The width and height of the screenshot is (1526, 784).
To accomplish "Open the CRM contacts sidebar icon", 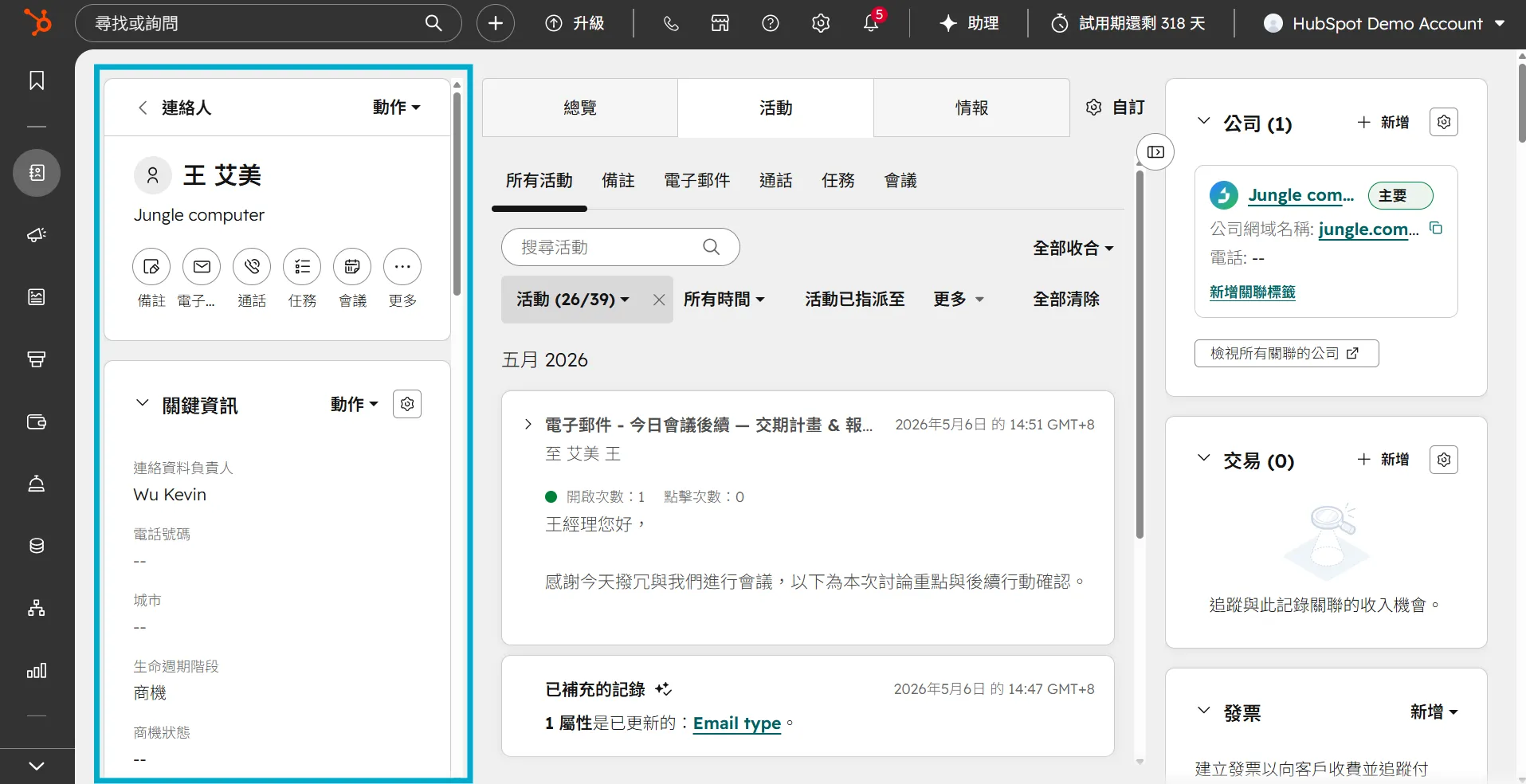I will (37, 173).
